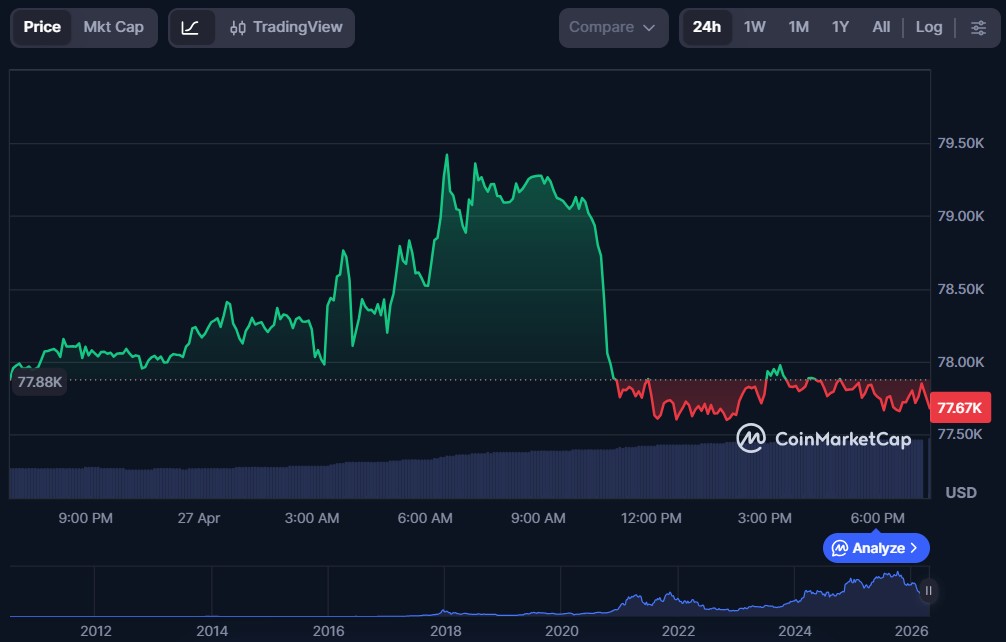
Task: Click the Analyze button
Action: point(875,548)
